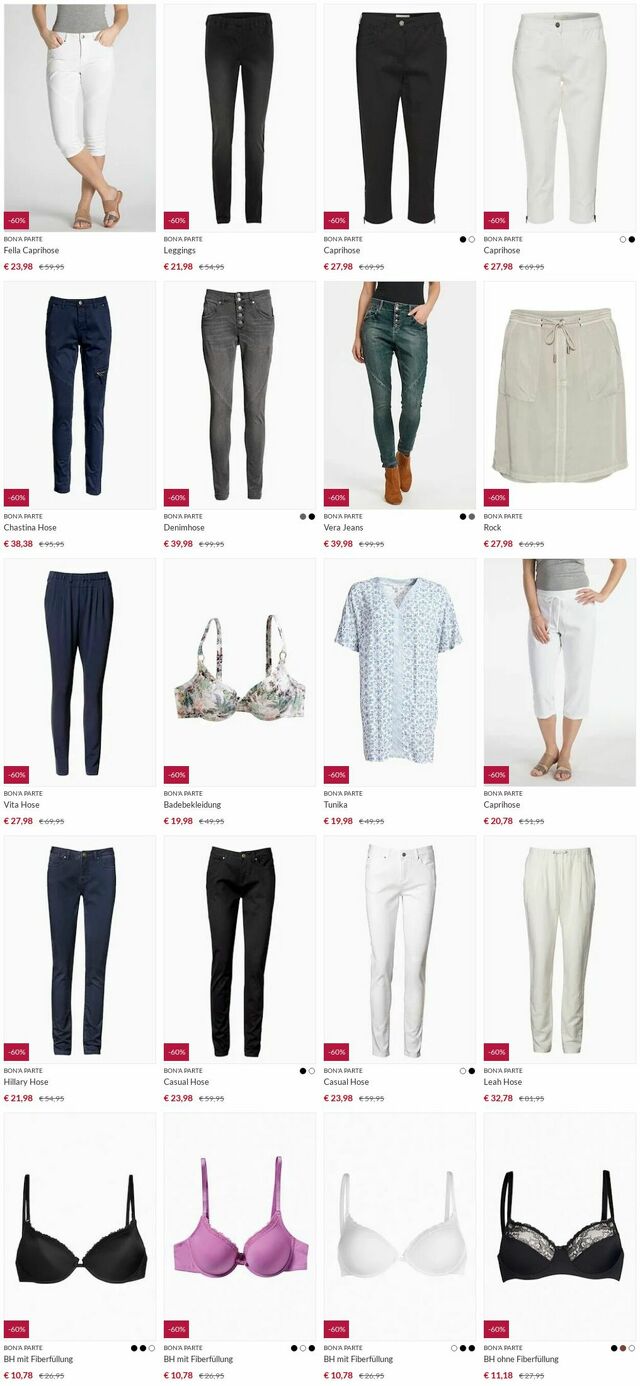The height and width of the screenshot is (1386, 640).
Task: Open BH ohne Fiberfüllung product link
Action: [x=521, y=1359]
